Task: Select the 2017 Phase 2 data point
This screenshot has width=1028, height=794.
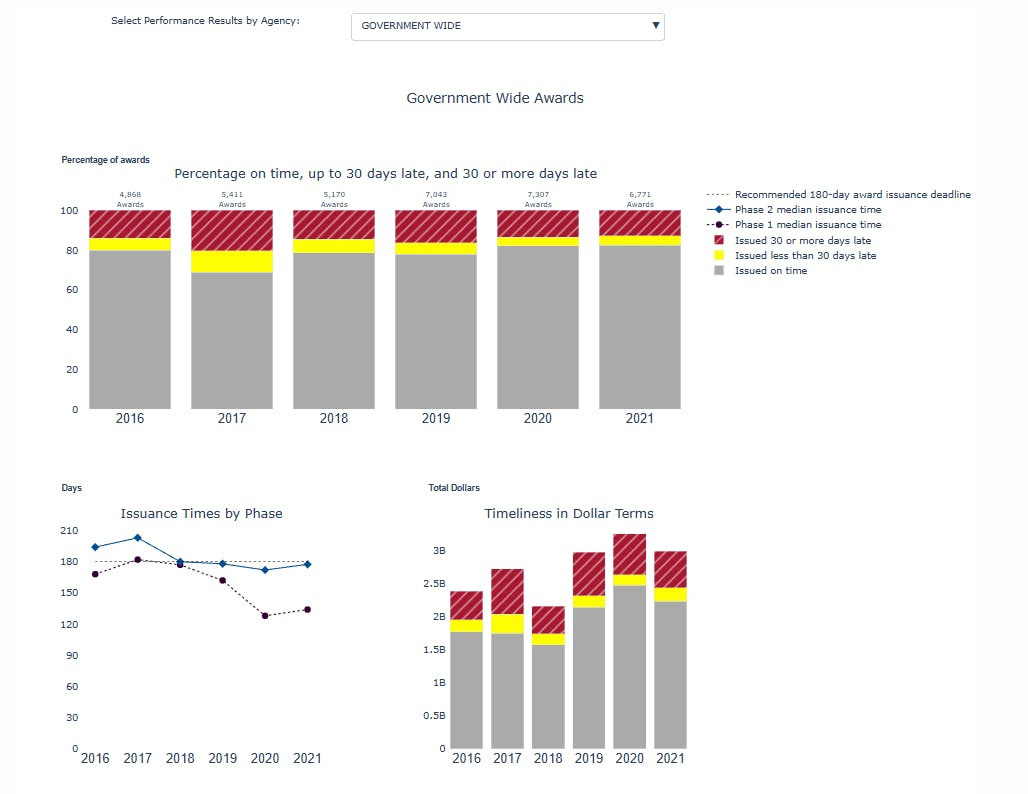Action: click(138, 538)
